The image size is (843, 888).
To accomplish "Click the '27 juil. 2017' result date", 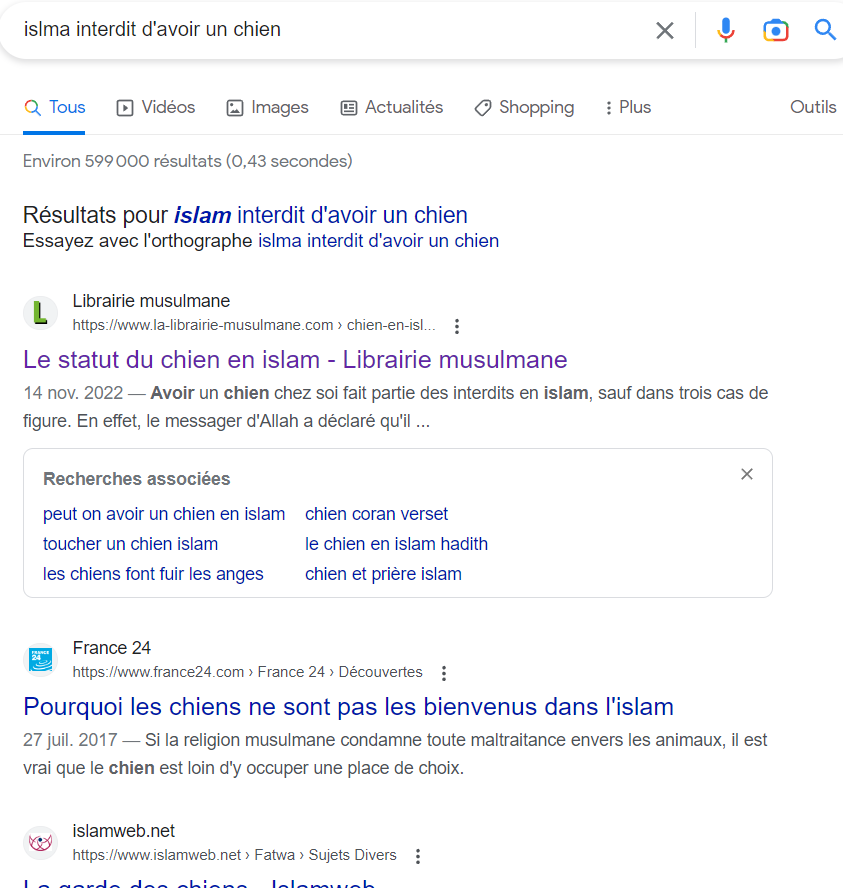I will point(70,740).
